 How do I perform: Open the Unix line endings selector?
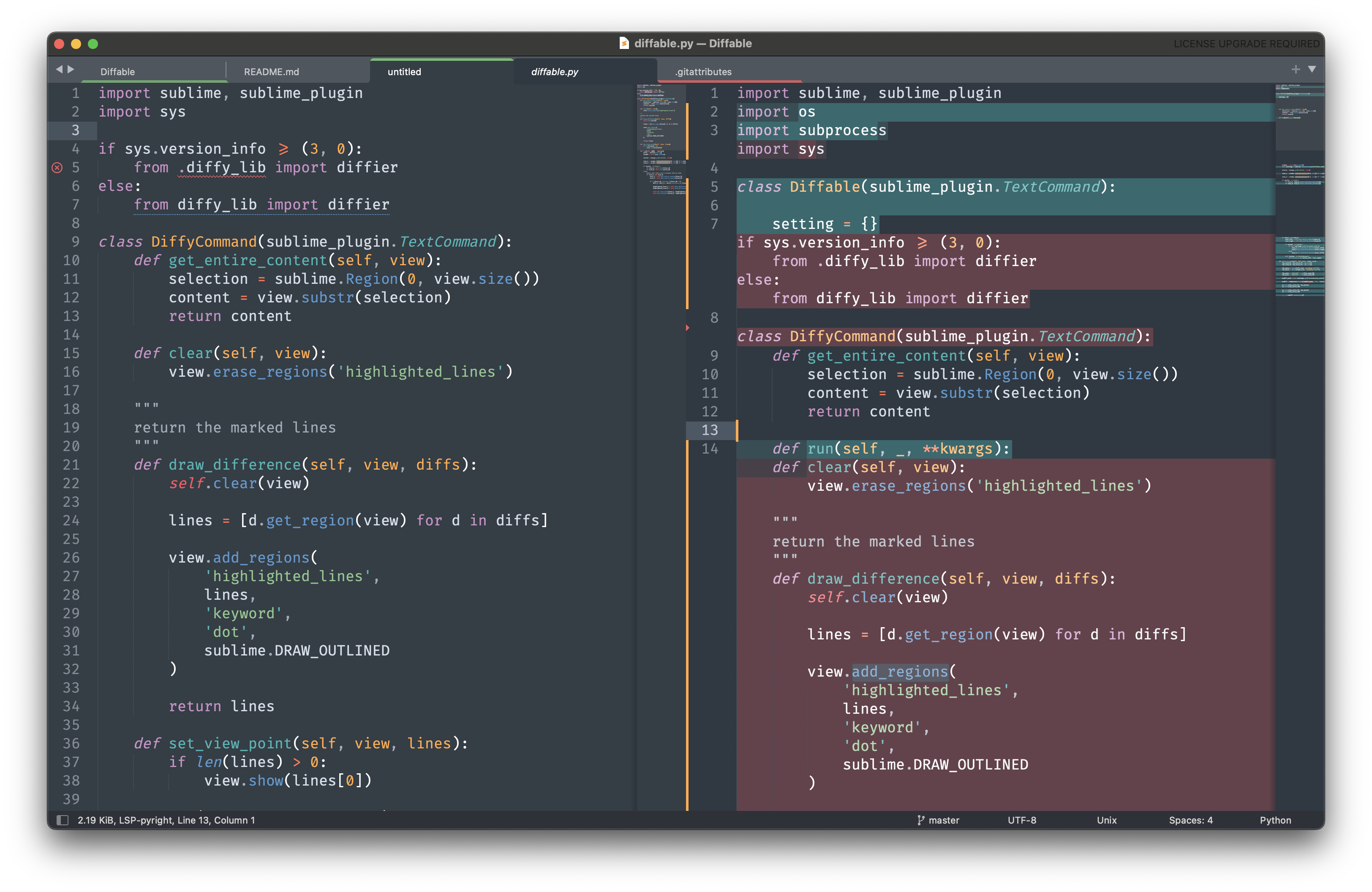(x=1106, y=820)
